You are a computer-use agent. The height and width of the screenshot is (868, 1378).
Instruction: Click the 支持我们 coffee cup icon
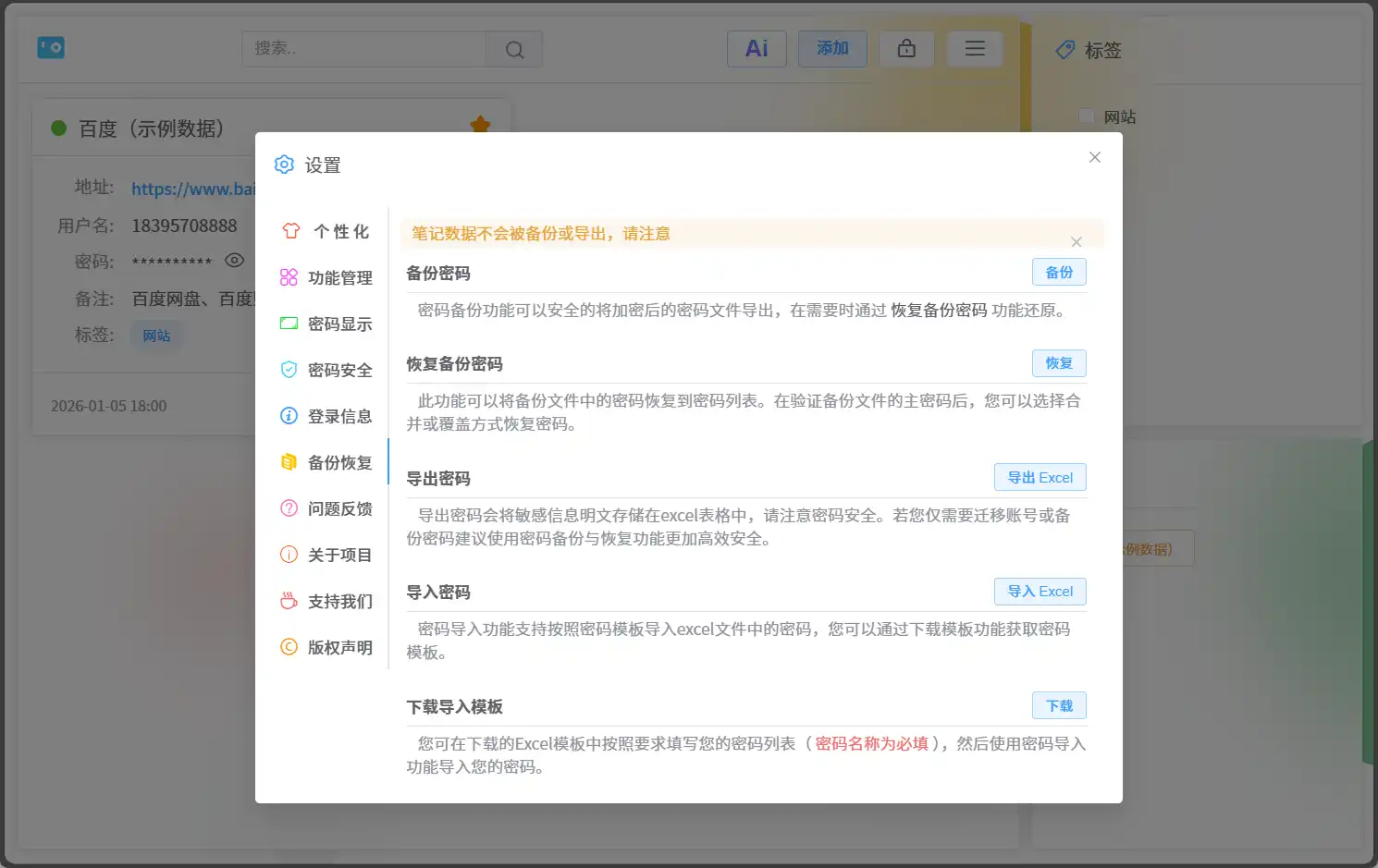click(x=289, y=600)
